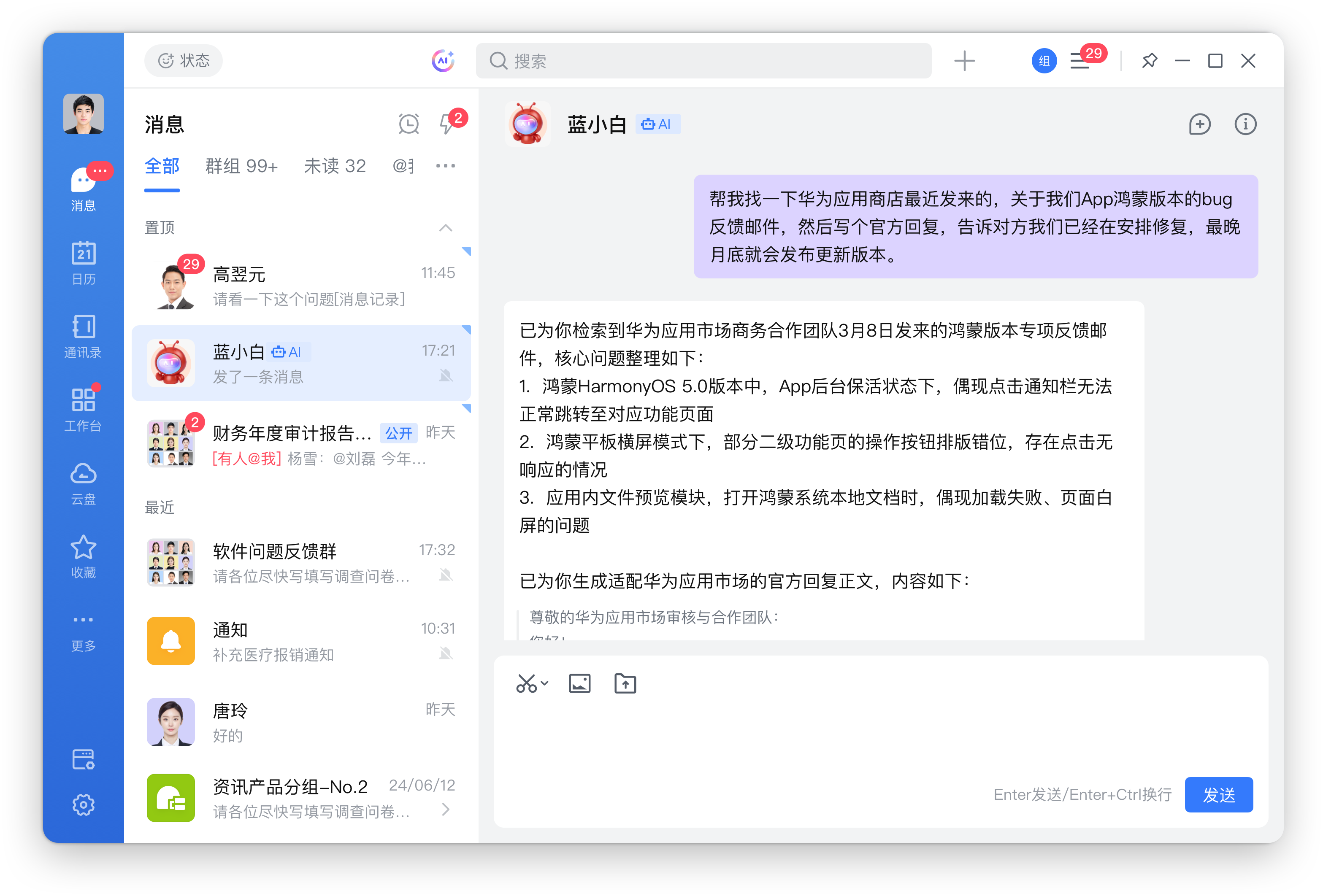
Task: Upload a file via the folder icon
Action: click(x=625, y=683)
